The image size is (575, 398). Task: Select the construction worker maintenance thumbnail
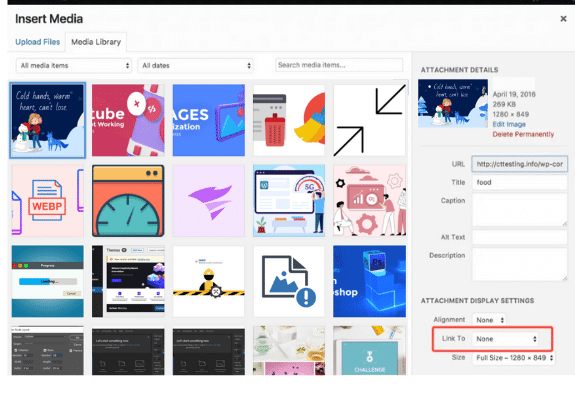click(x=209, y=281)
